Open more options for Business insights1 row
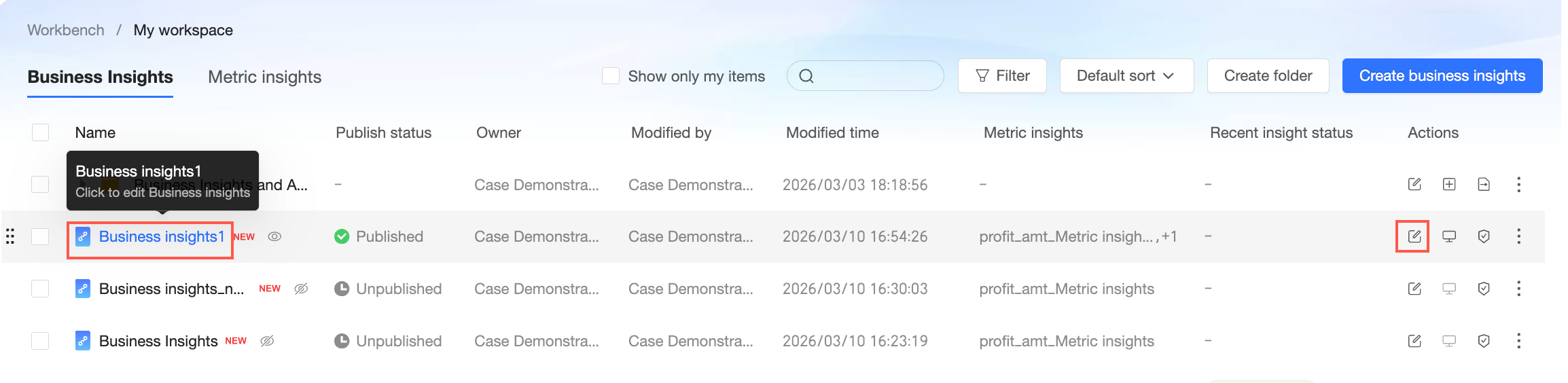 [x=1518, y=236]
